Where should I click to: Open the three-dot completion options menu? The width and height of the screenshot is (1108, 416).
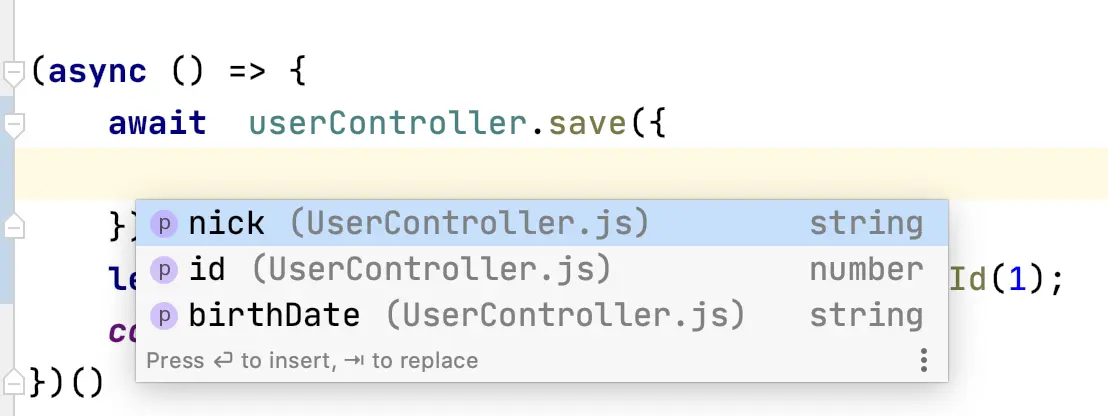923,360
